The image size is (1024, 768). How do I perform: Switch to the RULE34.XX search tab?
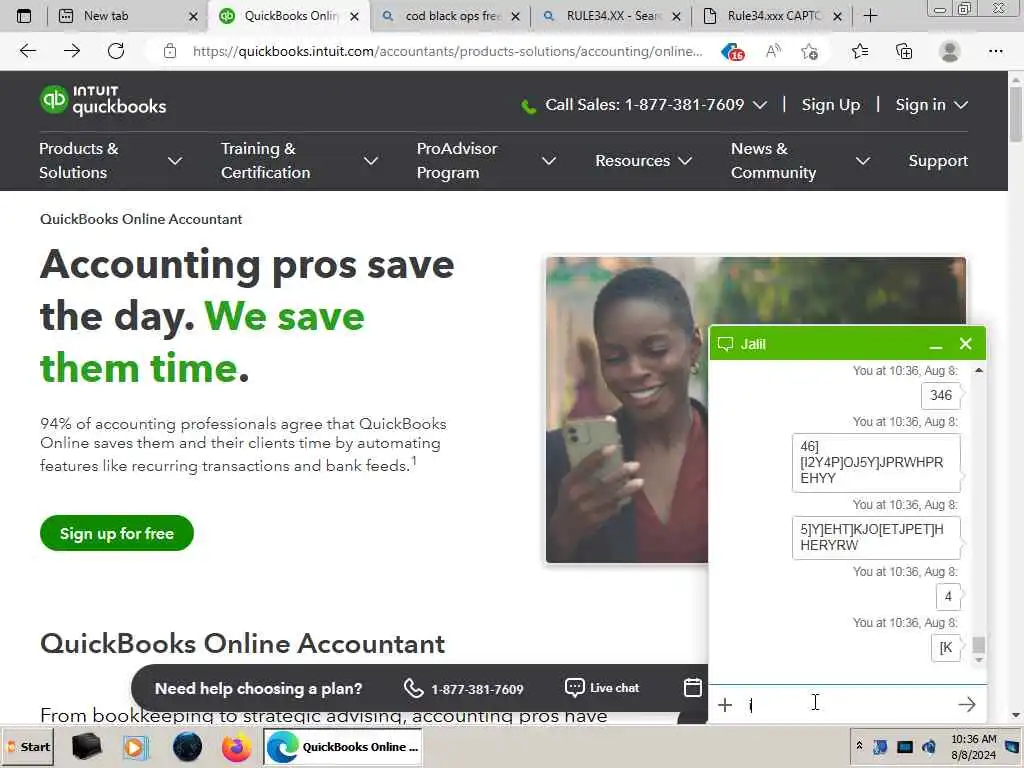pos(611,16)
